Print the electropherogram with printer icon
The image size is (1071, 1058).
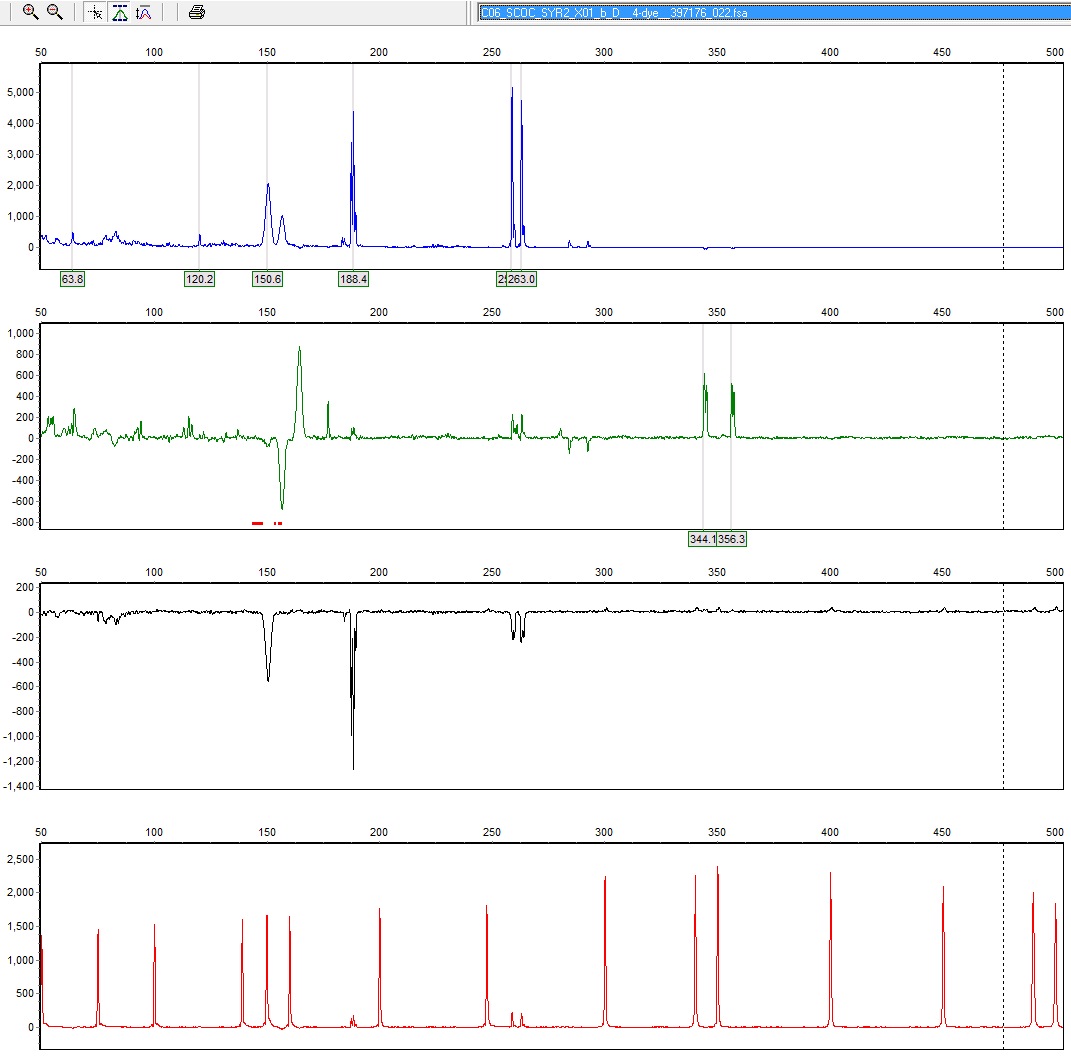pyautogui.click(x=197, y=12)
